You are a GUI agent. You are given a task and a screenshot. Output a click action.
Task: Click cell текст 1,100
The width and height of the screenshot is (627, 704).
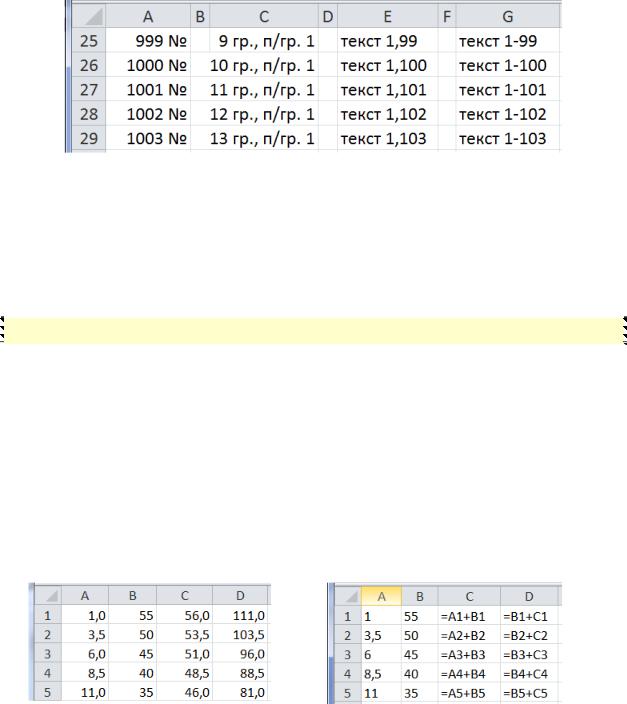(x=388, y=65)
